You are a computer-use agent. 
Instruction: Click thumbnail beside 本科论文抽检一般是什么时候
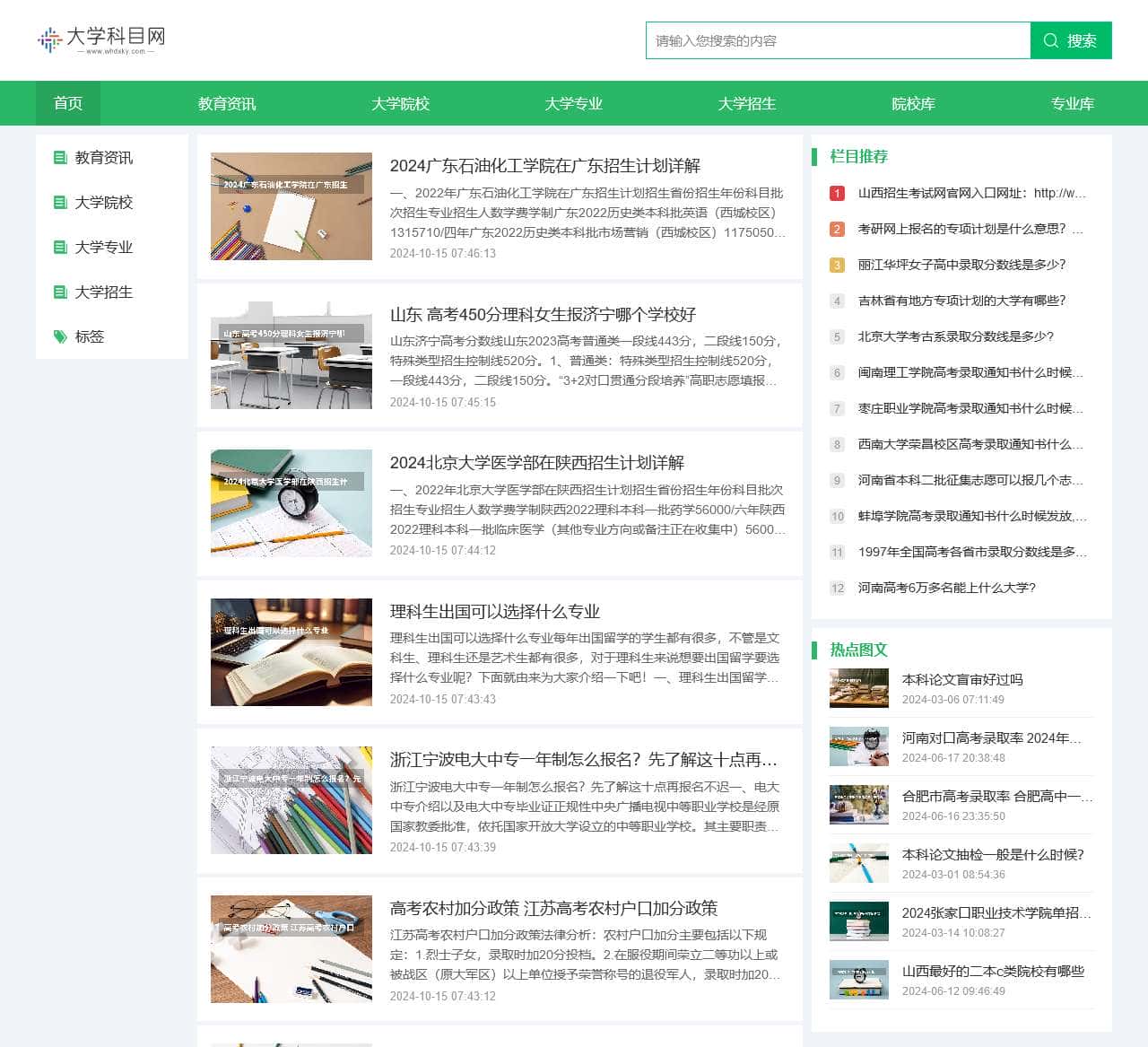pyautogui.click(x=859, y=863)
